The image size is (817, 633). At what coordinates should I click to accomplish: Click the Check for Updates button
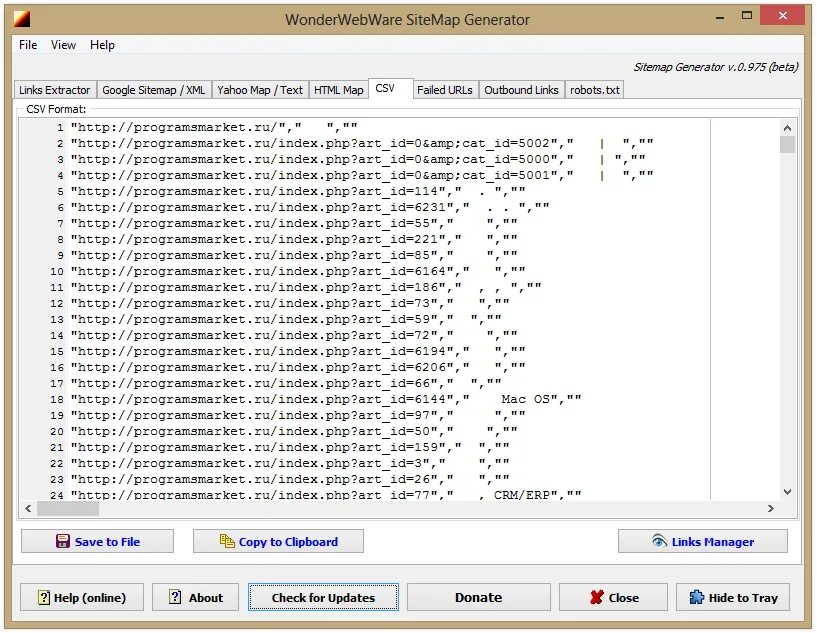coord(324,597)
